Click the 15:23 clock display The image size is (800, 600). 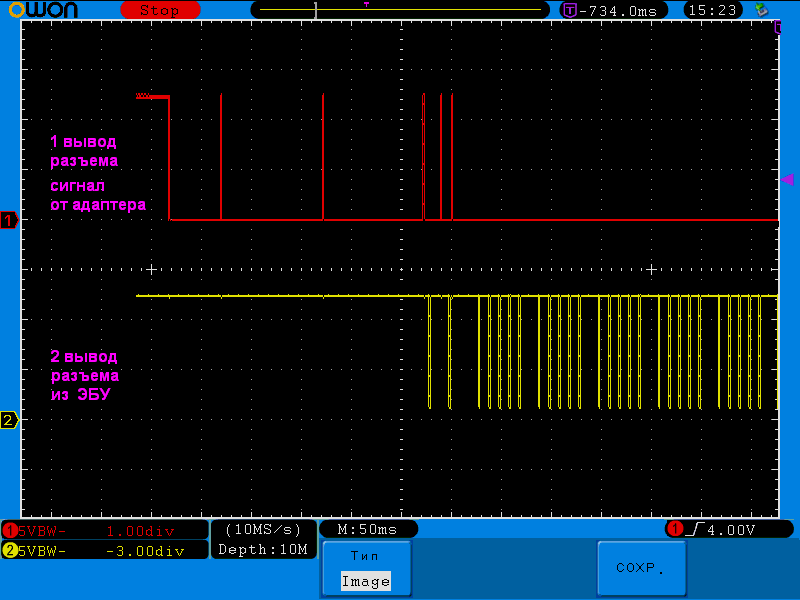[711, 10]
